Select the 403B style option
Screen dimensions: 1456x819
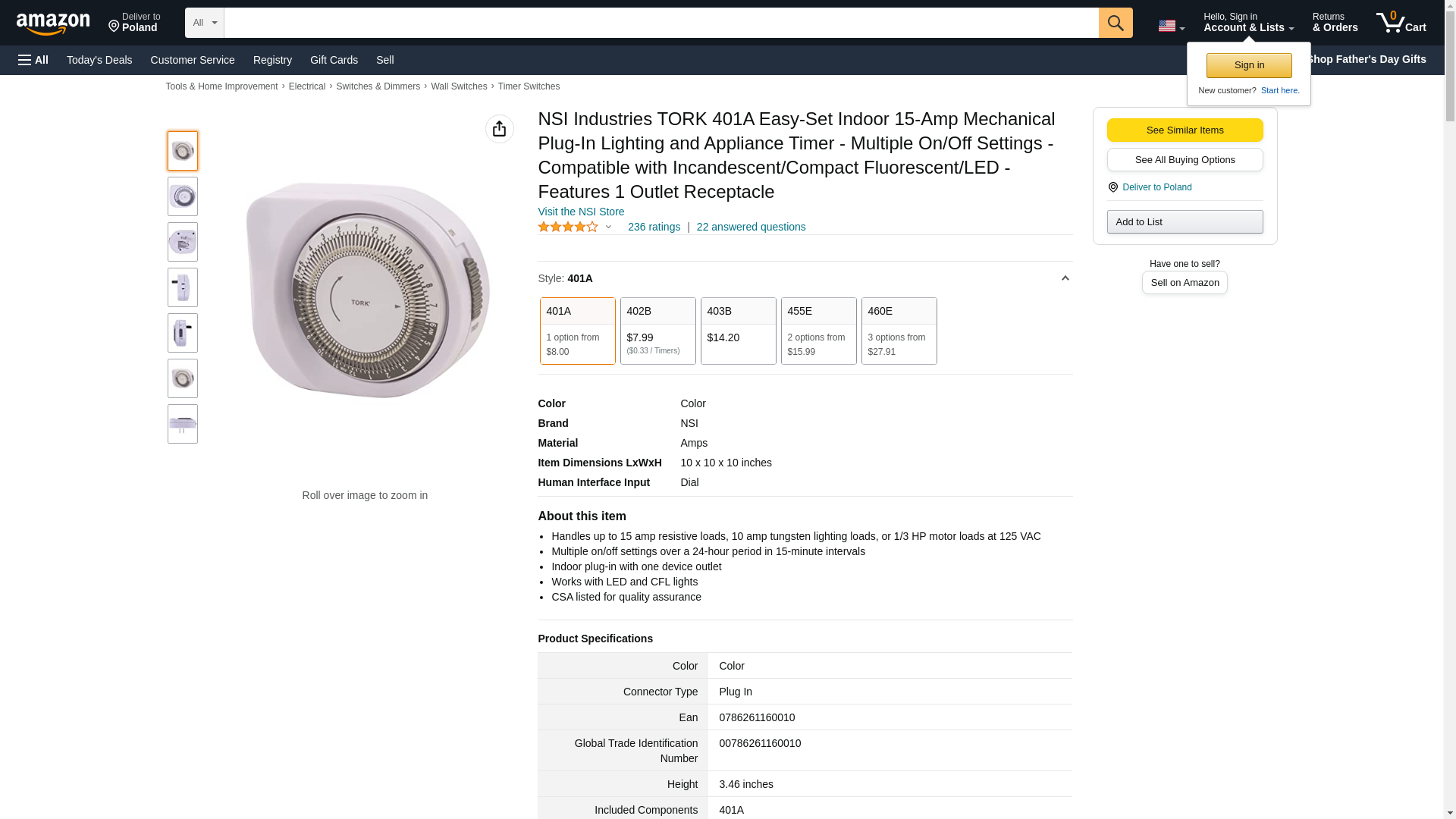tap(738, 331)
